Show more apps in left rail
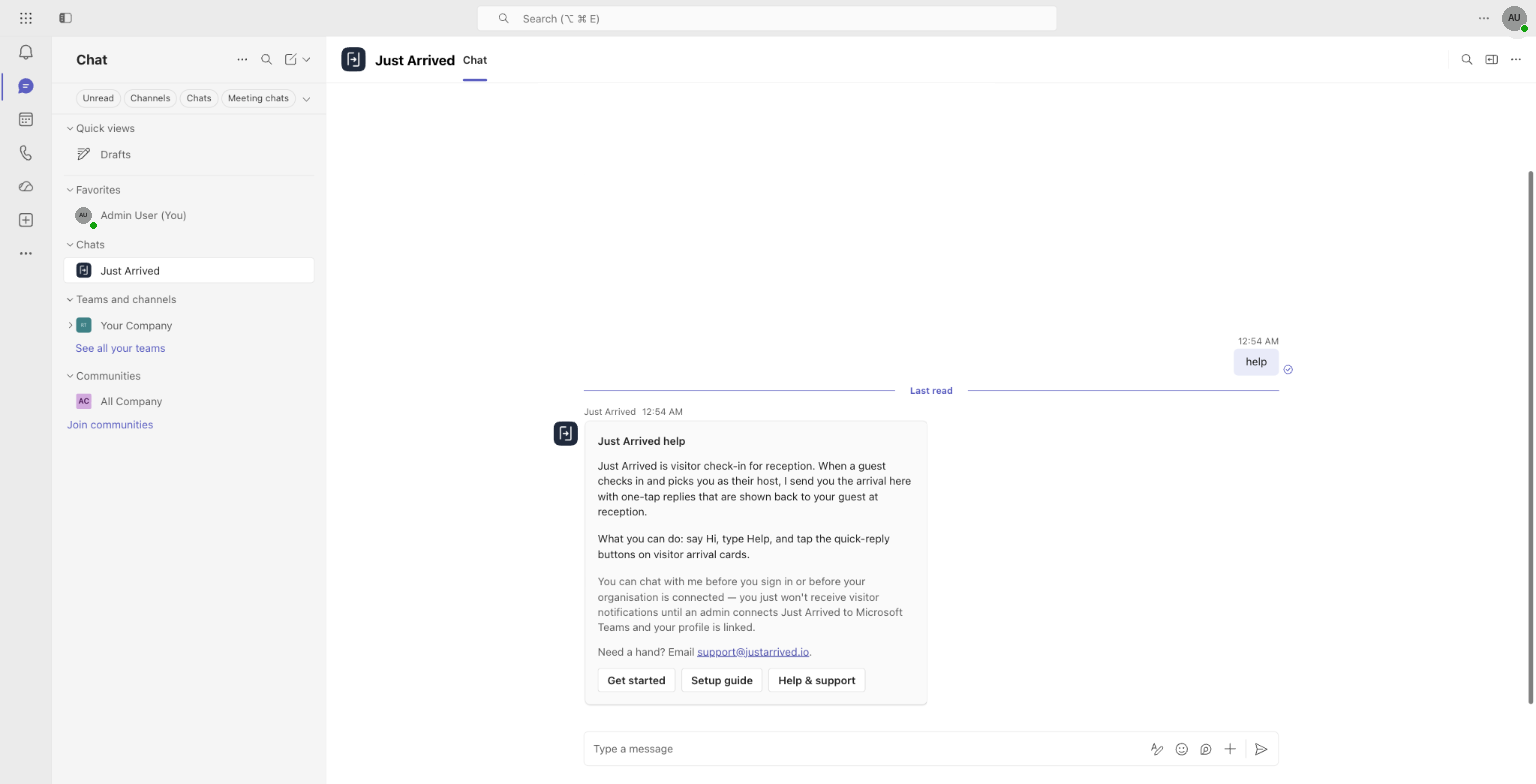Viewport: 1536px width, 784px height. [x=26, y=254]
